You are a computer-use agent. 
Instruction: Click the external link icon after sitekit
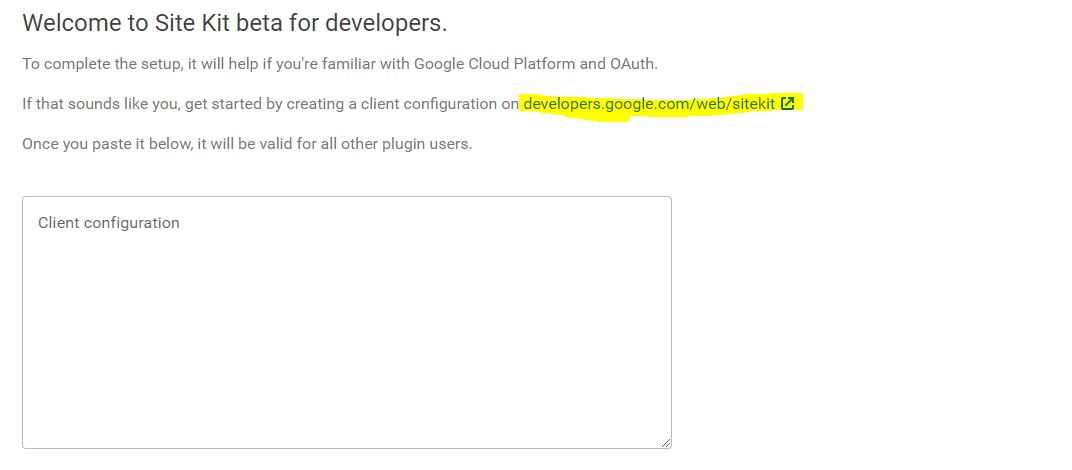[x=787, y=104]
